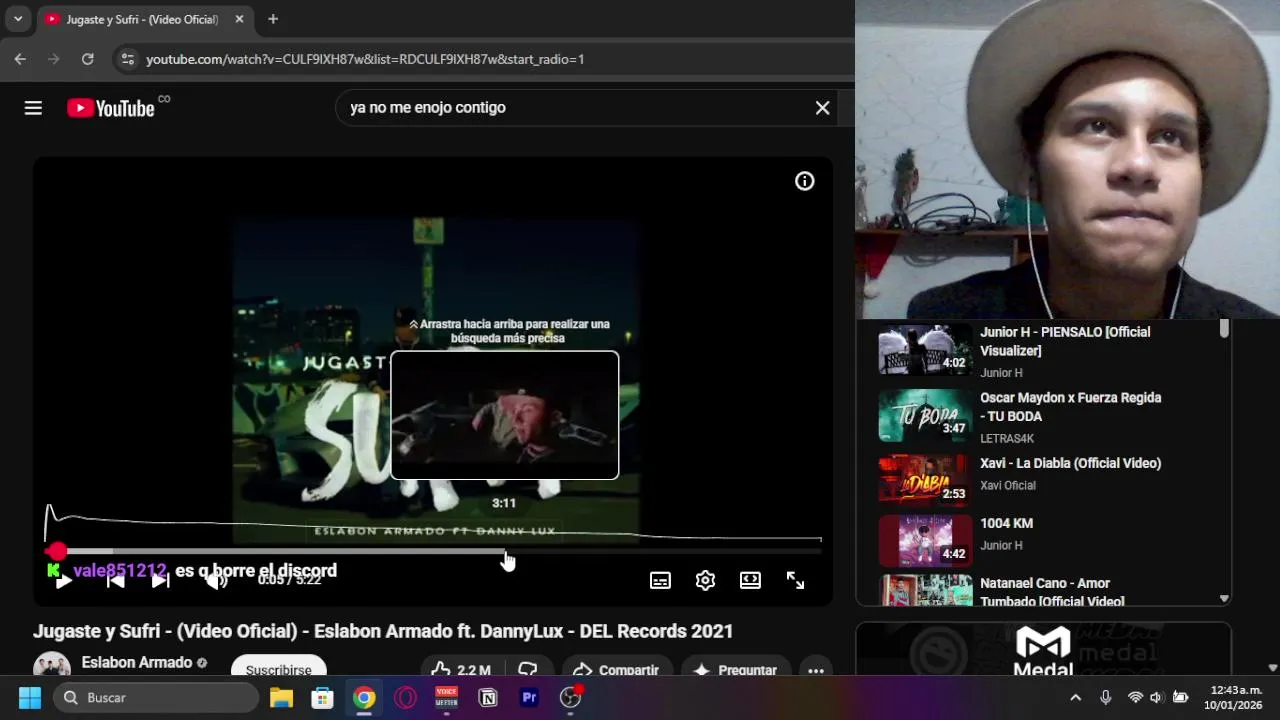The image size is (1280, 720).
Task: Go back with the browser back arrow
Action: click(x=20, y=59)
